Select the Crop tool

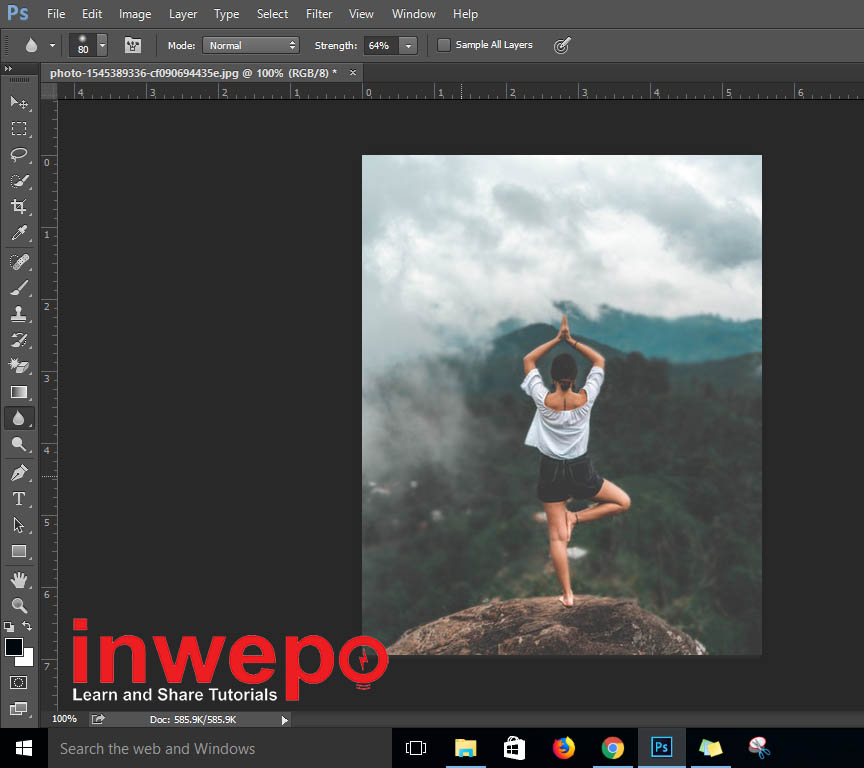point(19,207)
